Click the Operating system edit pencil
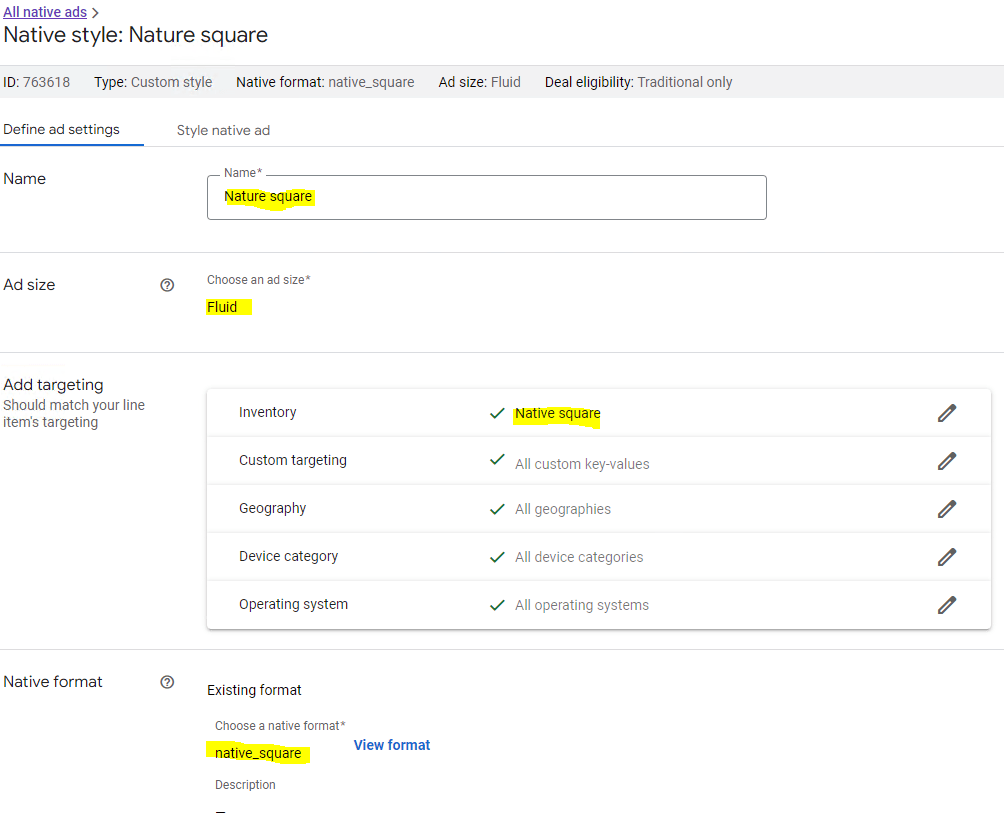Image resolution: width=1004 pixels, height=824 pixels. 947,605
